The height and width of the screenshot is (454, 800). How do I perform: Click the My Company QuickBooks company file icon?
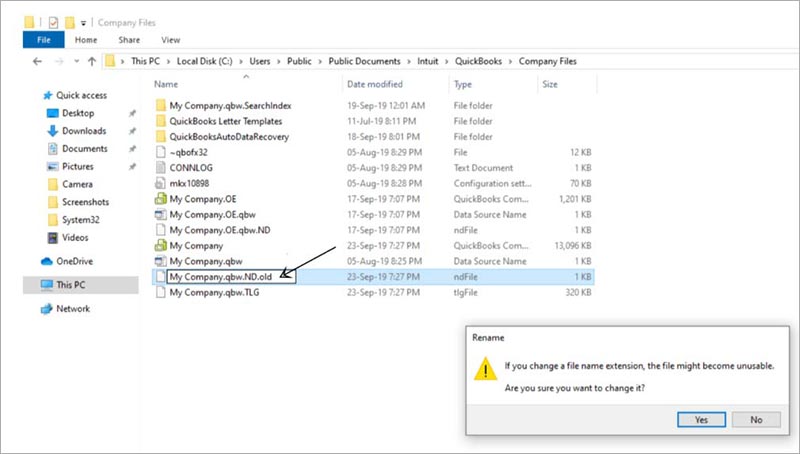click(x=161, y=245)
